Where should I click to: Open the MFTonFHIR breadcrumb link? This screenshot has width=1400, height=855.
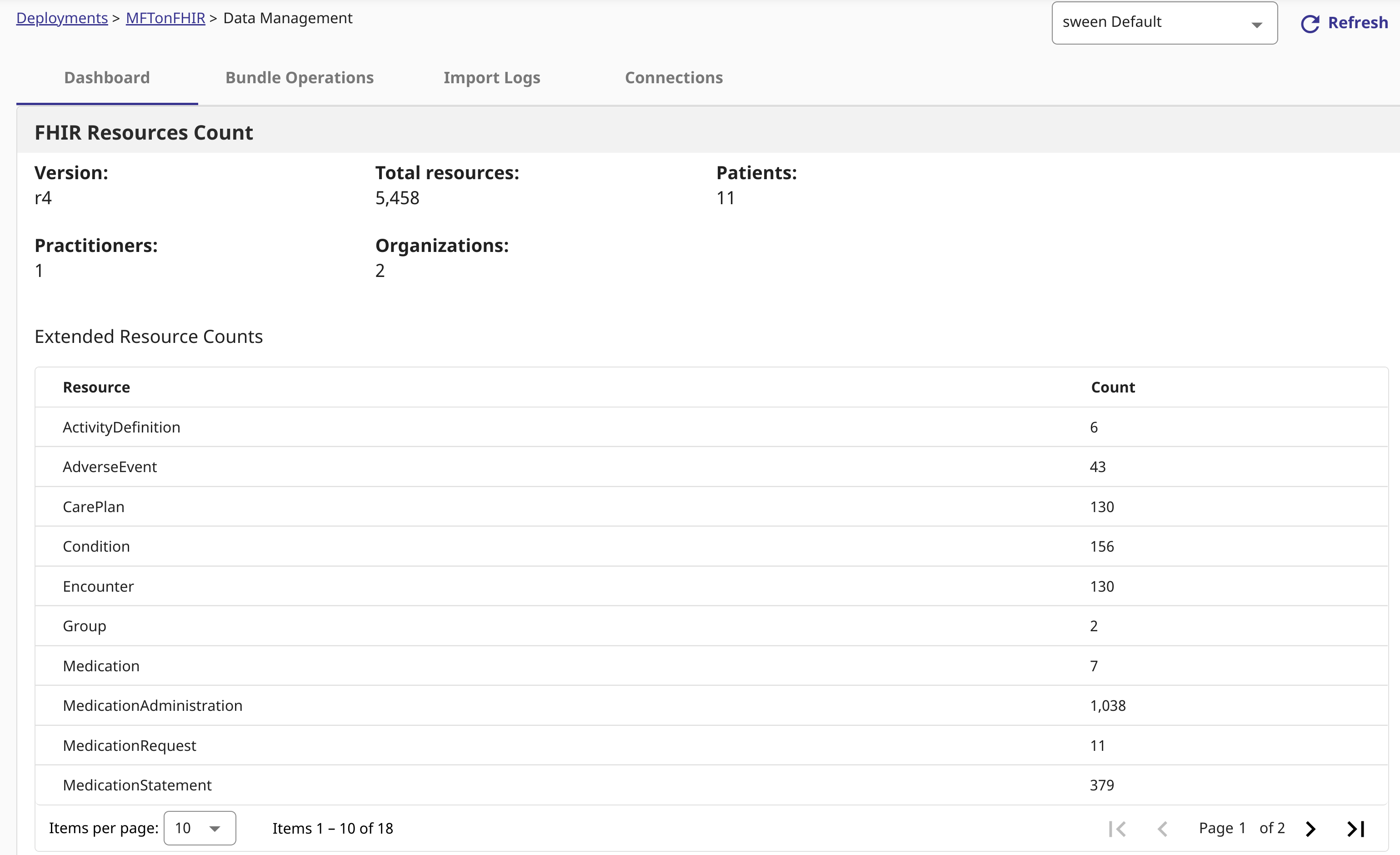coord(165,18)
